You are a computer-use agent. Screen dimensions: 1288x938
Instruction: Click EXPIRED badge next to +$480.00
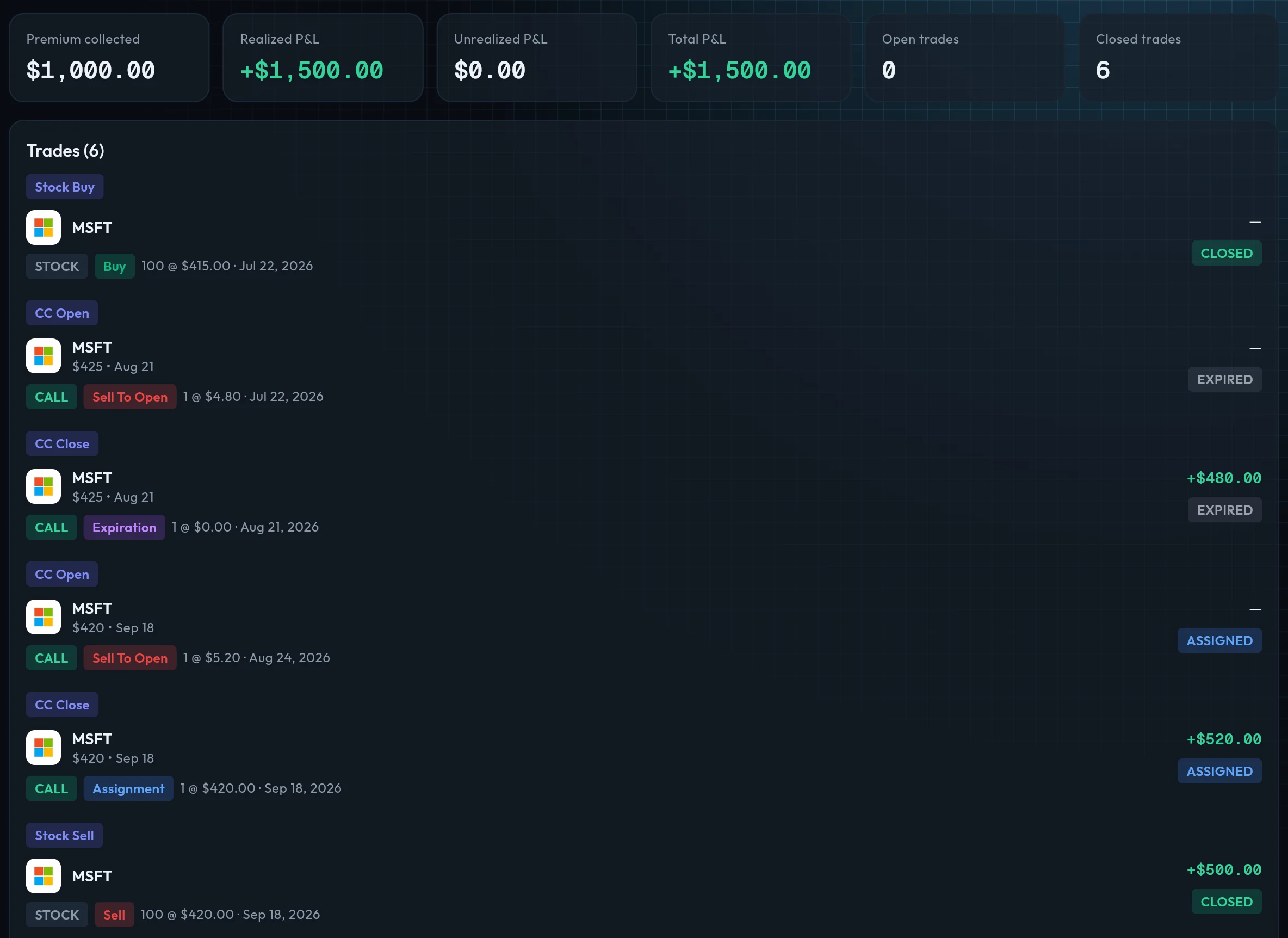point(1225,510)
